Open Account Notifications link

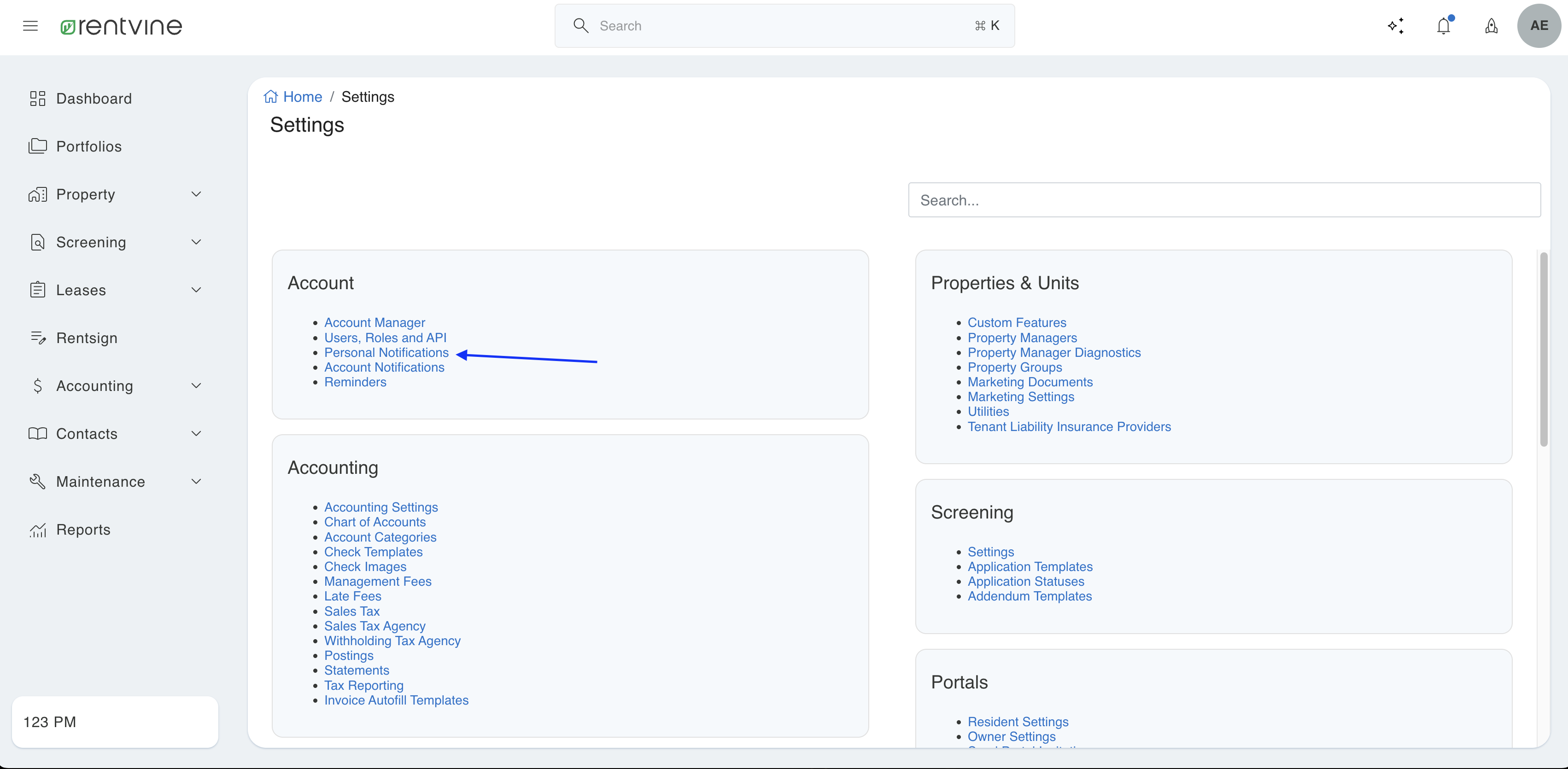(x=384, y=367)
